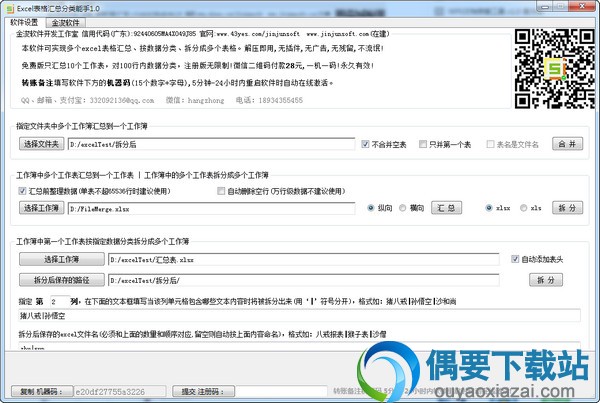Click 选择工作簿 beside 汇总表.xlsx path

tap(62, 259)
